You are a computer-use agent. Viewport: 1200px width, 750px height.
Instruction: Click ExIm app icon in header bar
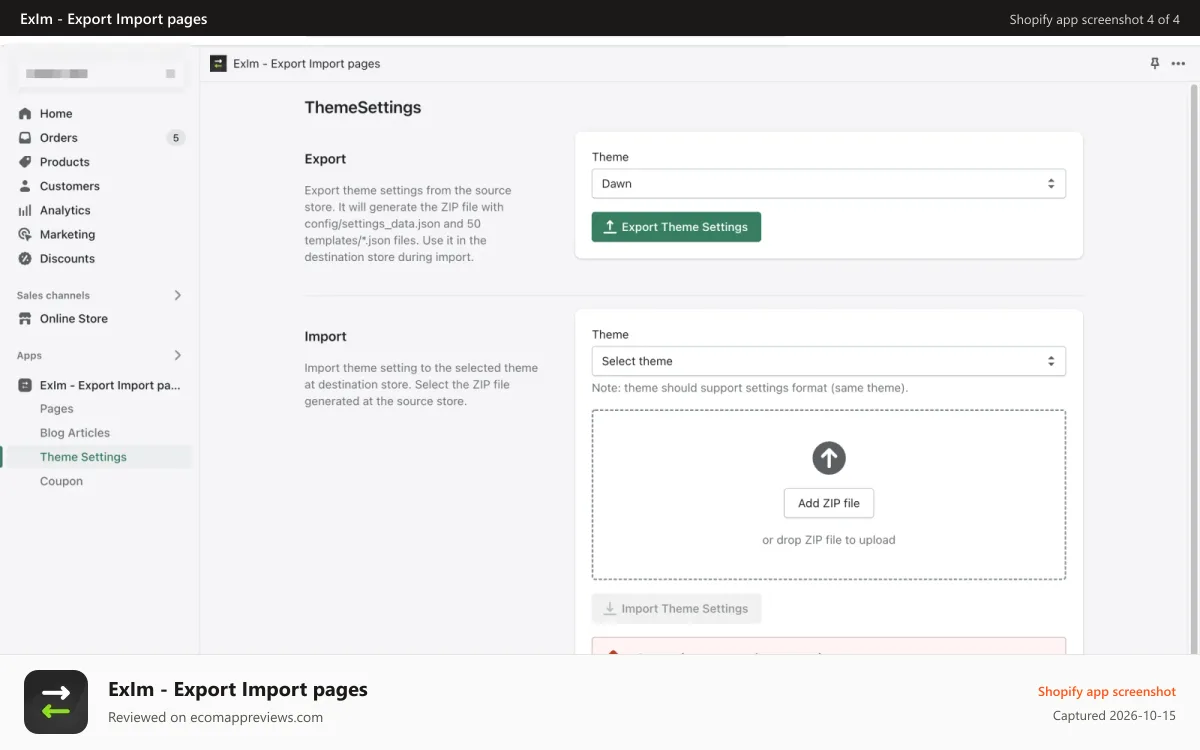218,63
